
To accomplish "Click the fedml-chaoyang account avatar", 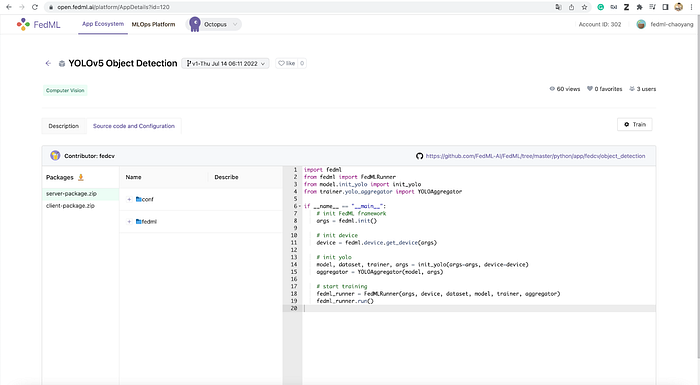I will point(641,25).
